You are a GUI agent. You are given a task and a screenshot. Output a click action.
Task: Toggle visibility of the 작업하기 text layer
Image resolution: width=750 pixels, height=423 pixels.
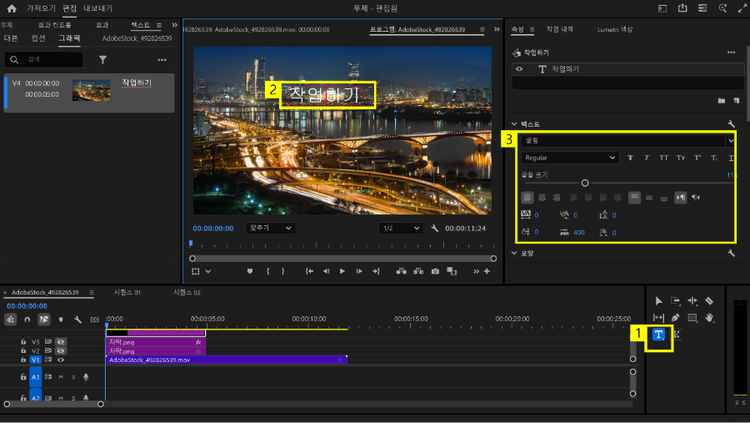pyautogui.click(x=520, y=69)
